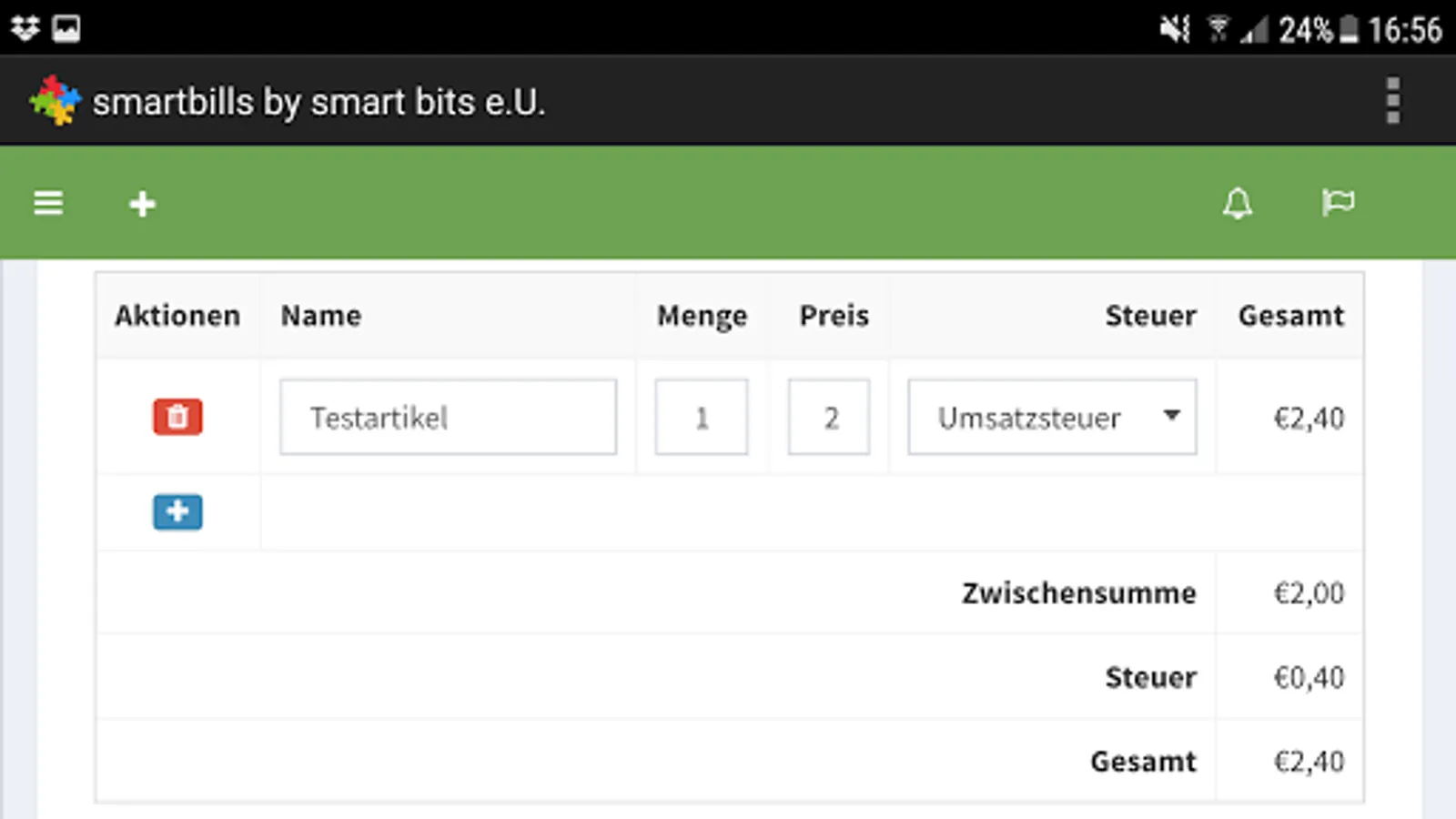
Task: Focus the Testartikel name field
Action: [448, 418]
